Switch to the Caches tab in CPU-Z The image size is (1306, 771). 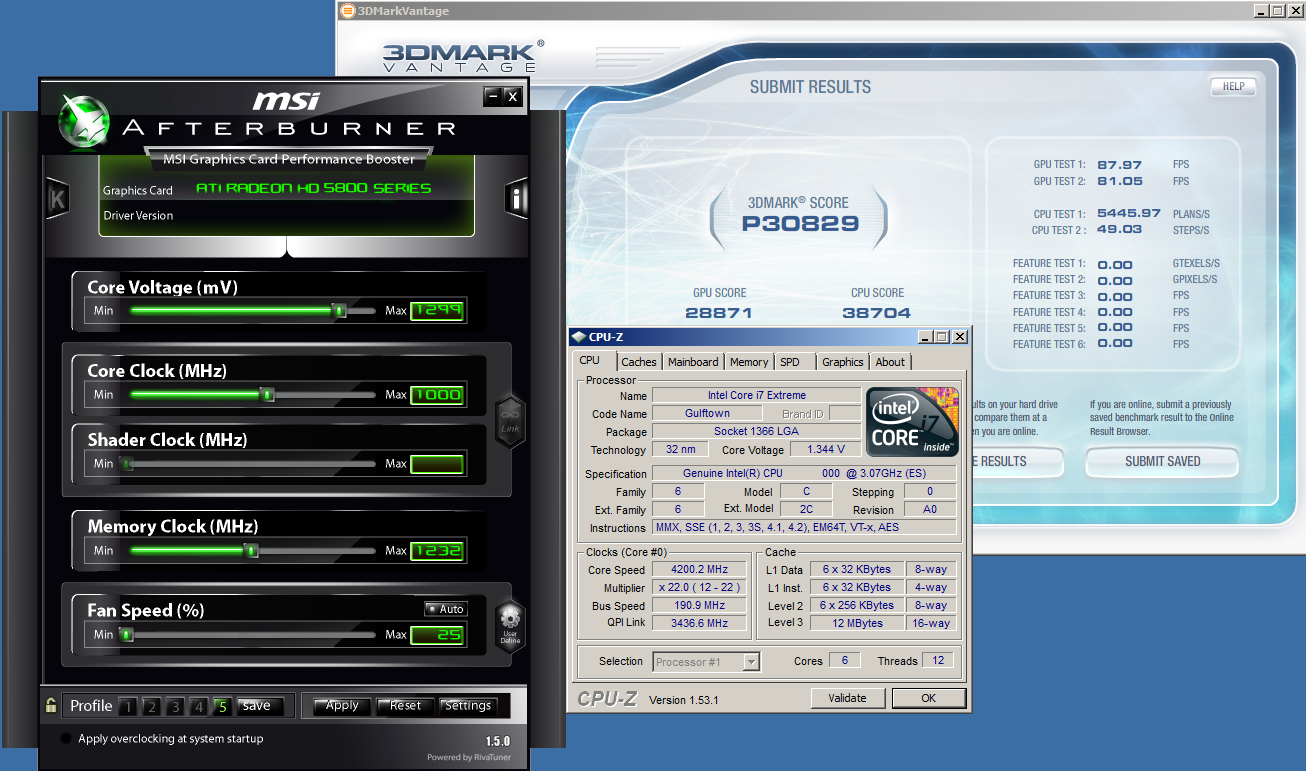click(639, 362)
